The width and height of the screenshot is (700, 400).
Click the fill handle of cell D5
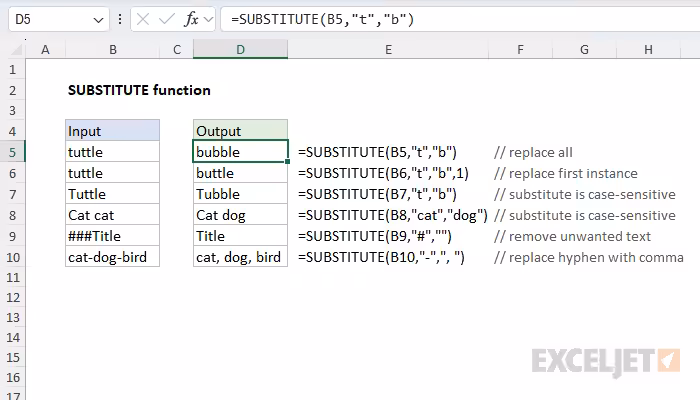[x=288, y=162]
